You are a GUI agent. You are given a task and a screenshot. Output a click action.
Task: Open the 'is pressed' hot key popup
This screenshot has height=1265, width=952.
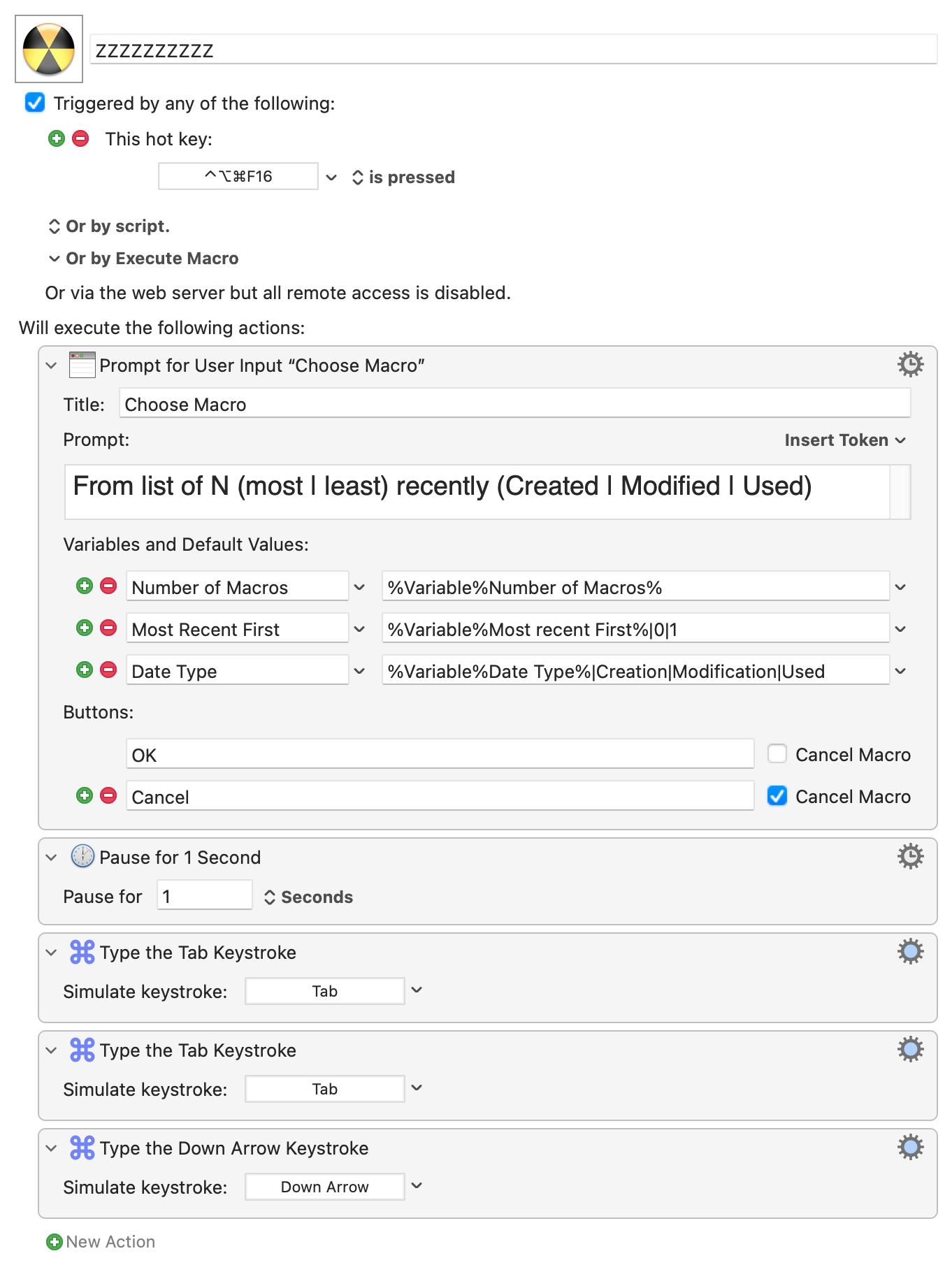[403, 178]
